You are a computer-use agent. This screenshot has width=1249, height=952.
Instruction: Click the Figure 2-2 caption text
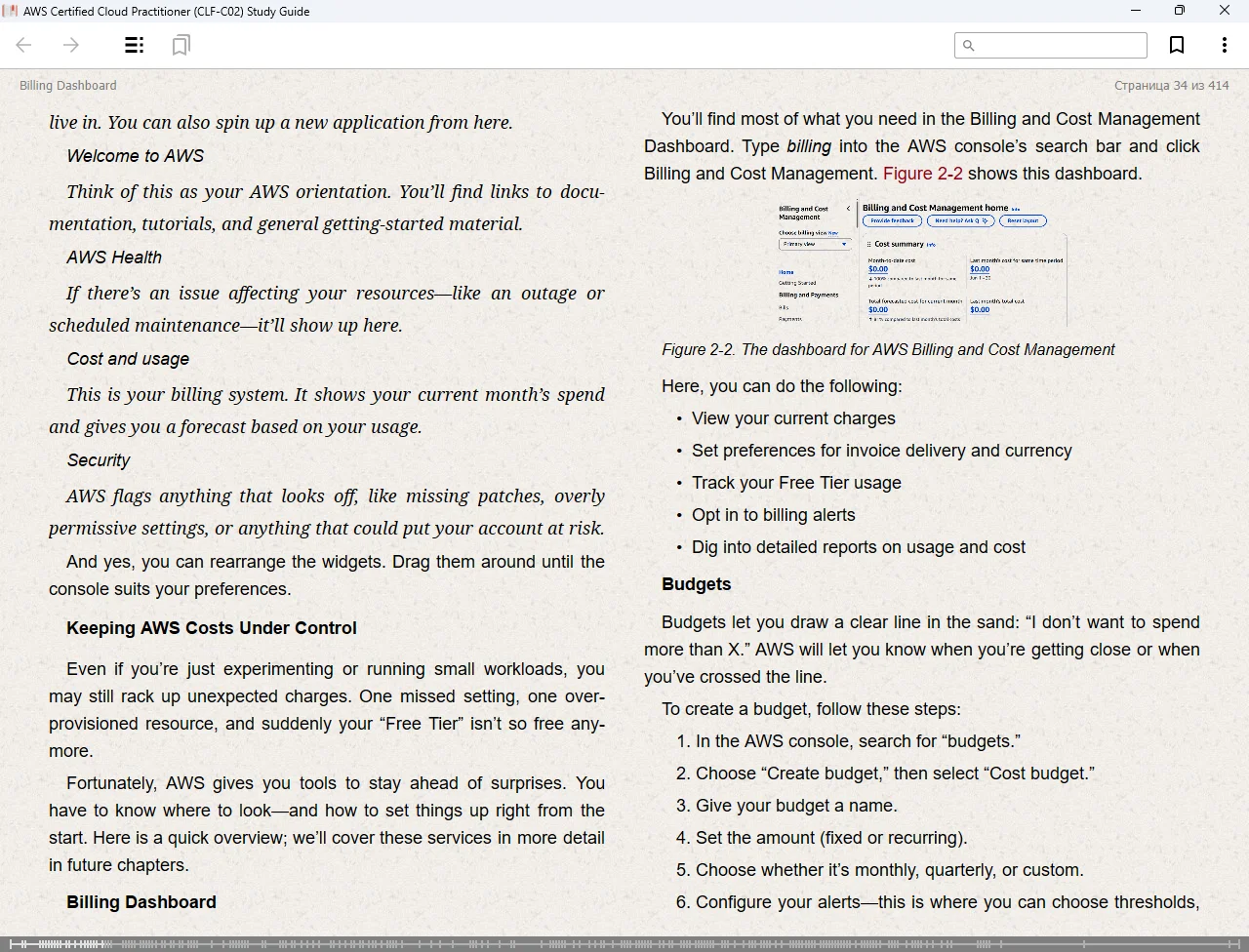pyautogui.click(x=888, y=350)
